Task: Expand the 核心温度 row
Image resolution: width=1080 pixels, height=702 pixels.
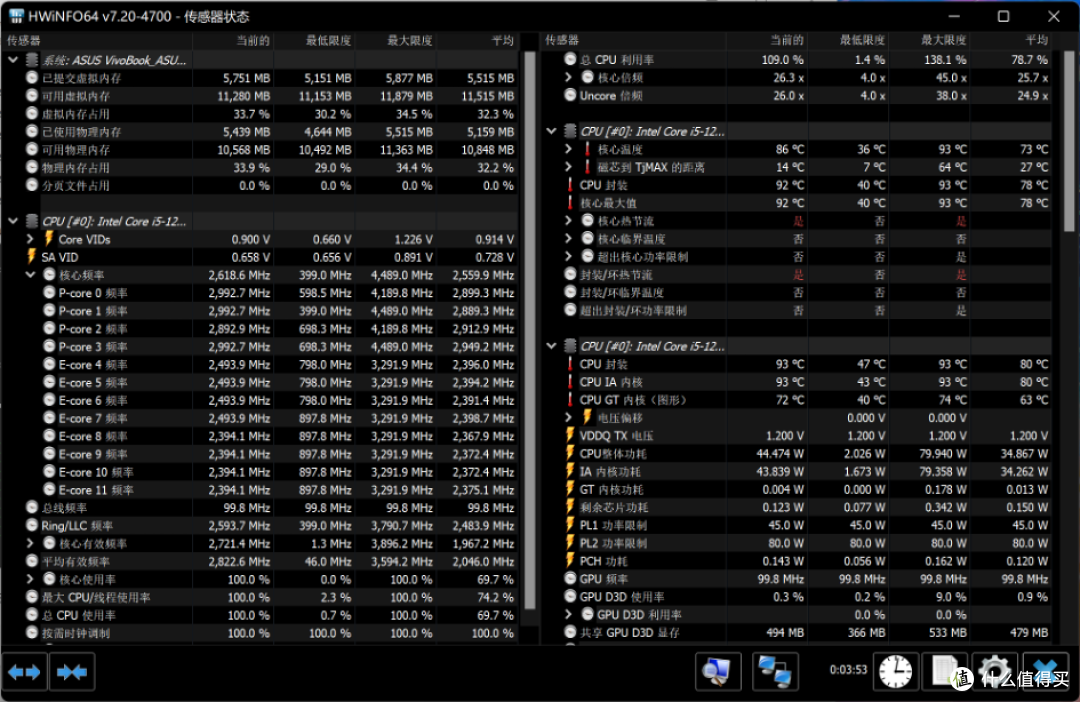Action: pyautogui.click(x=569, y=149)
